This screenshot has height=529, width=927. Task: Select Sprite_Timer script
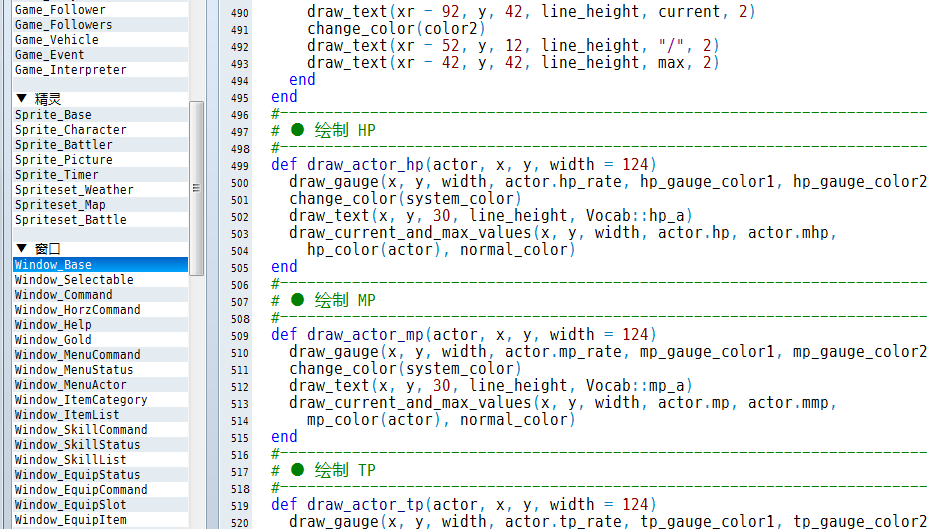pos(101,175)
